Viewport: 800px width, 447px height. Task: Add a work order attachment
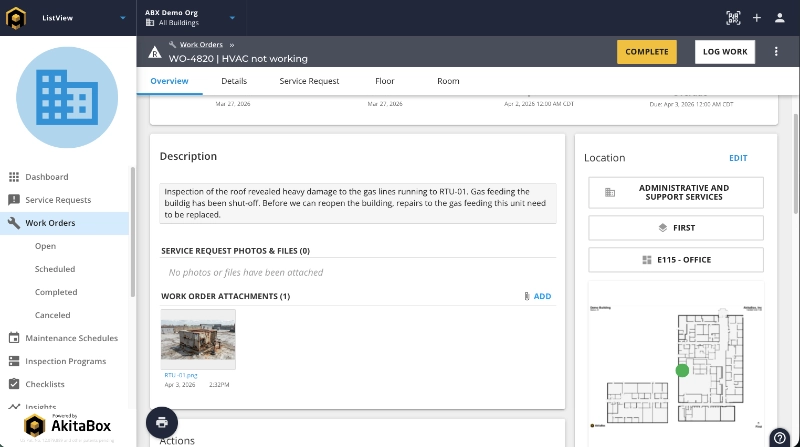tap(537, 296)
